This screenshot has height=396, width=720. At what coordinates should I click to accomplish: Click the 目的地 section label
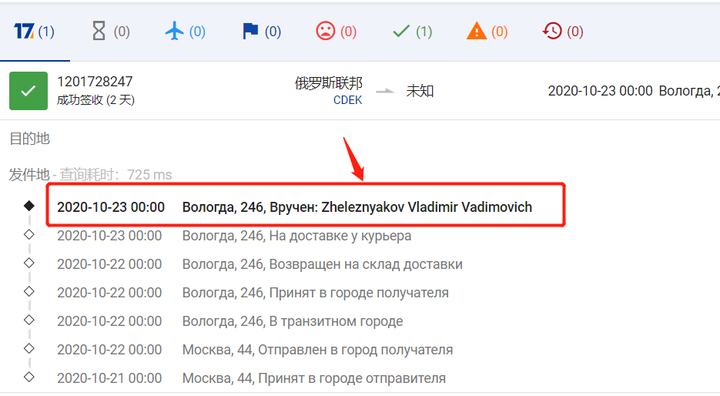pos(29,138)
